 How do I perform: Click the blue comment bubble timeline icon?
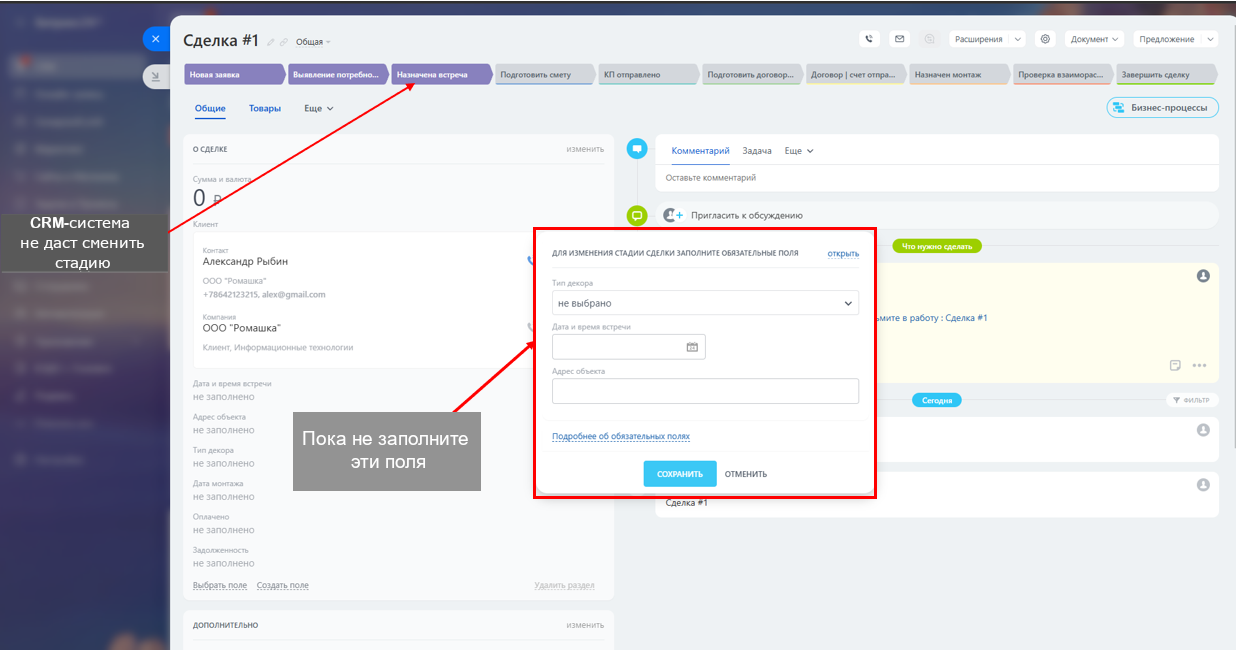pyautogui.click(x=637, y=149)
